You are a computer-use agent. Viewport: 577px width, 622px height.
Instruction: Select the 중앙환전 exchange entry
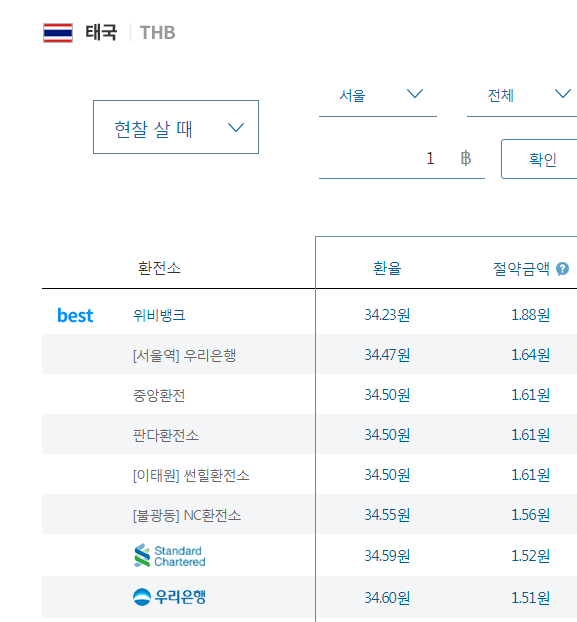tap(159, 395)
